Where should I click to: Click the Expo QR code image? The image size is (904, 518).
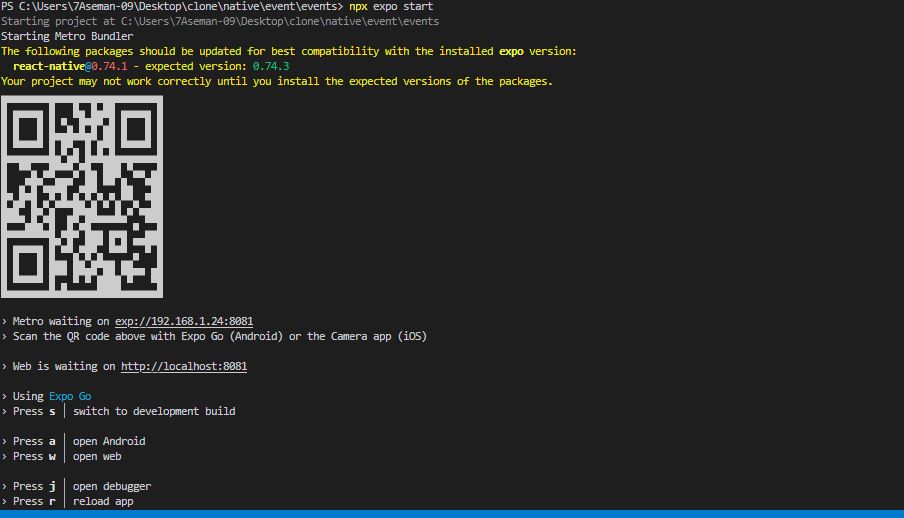tap(82, 197)
